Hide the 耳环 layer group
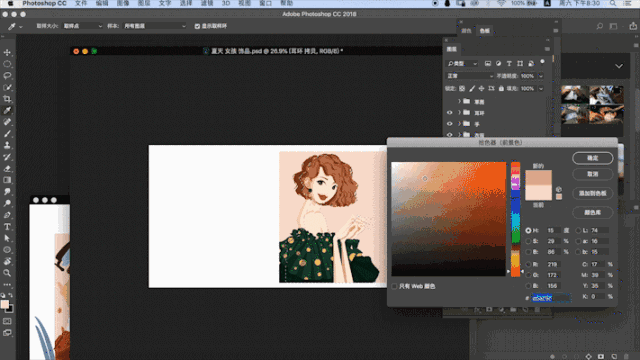 (449, 113)
